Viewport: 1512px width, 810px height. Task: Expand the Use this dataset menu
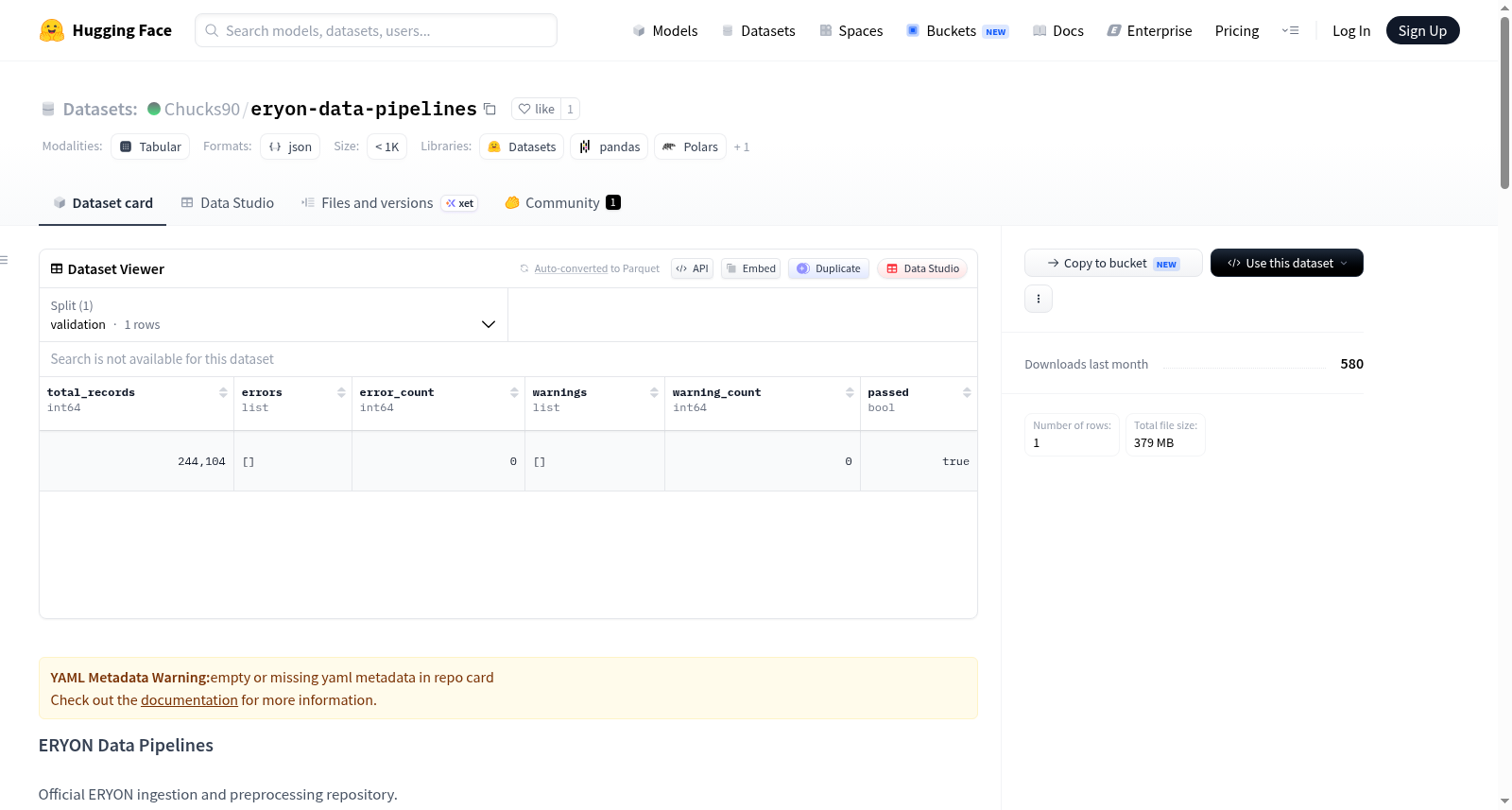[x=1287, y=263]
